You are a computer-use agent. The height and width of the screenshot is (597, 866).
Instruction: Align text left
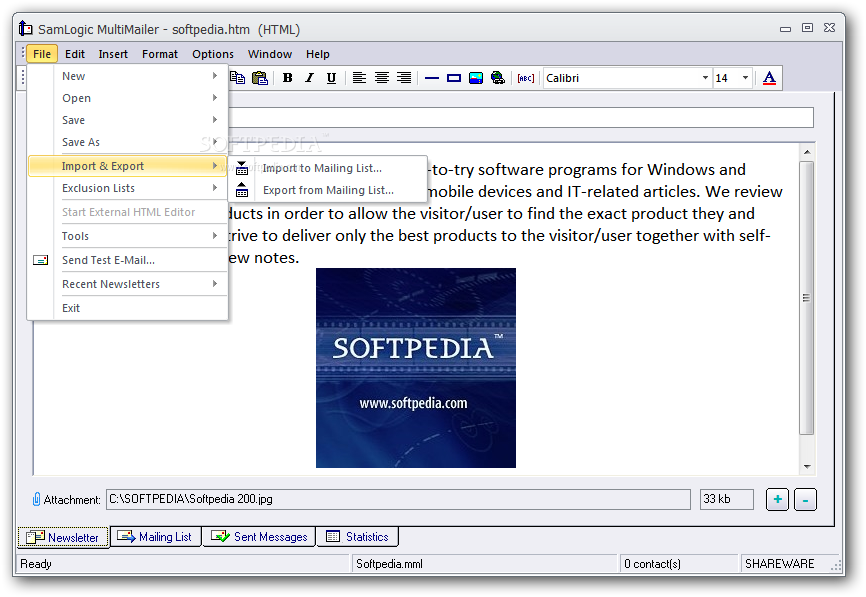pos(360,78)
